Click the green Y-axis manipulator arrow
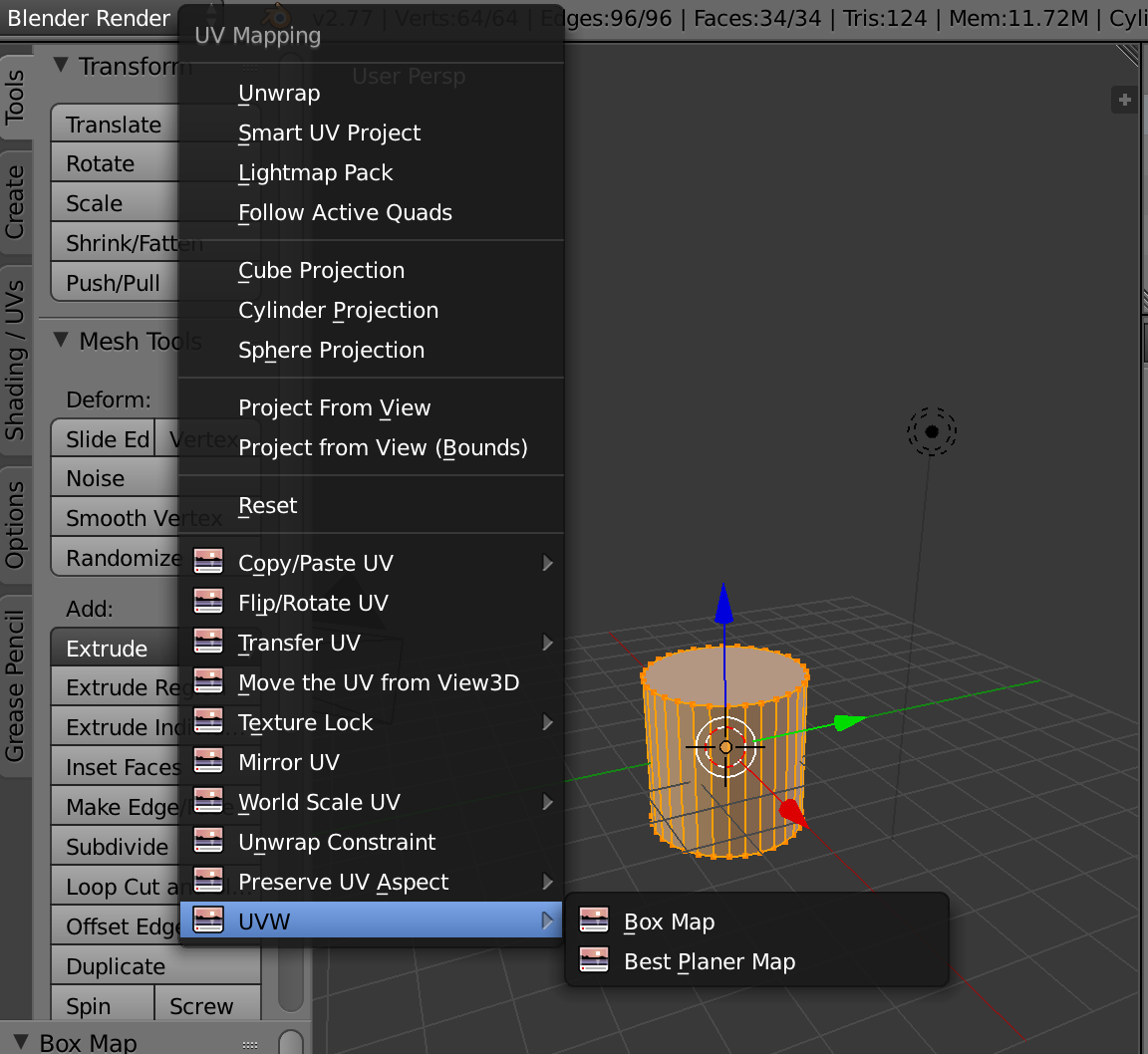 coord(849,723)
